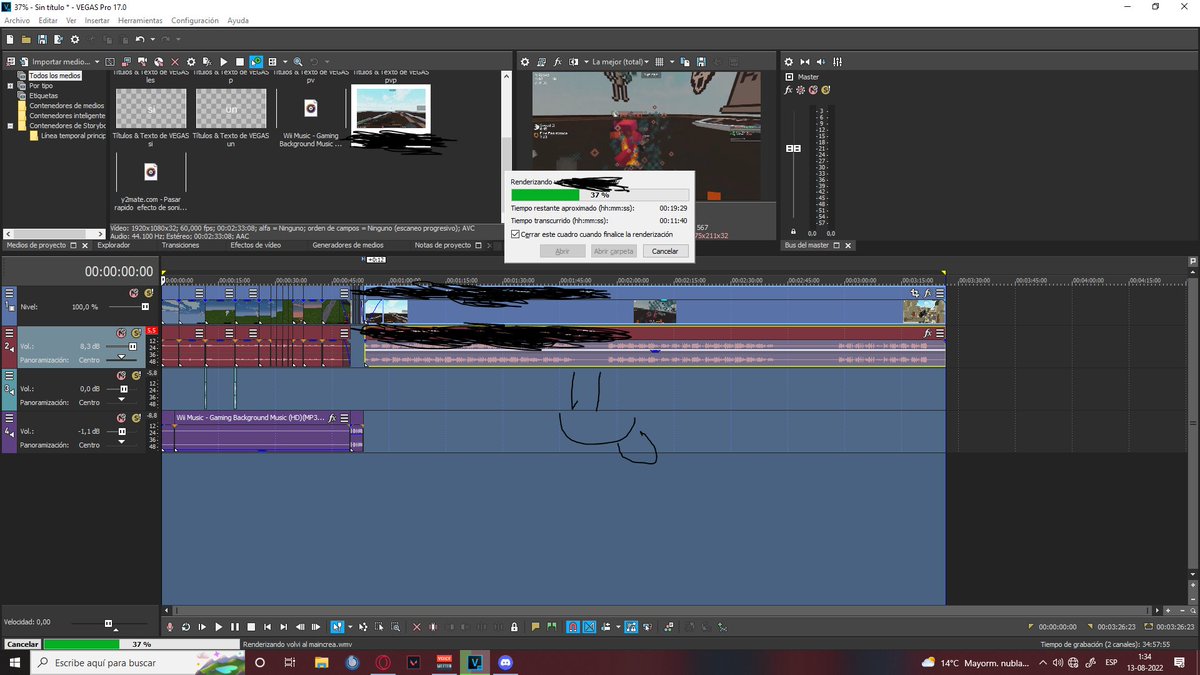The height and width of the screenshot is (675, 1200).
Task: Select Todos los medios tree item
Action: (x=55, y=76)
